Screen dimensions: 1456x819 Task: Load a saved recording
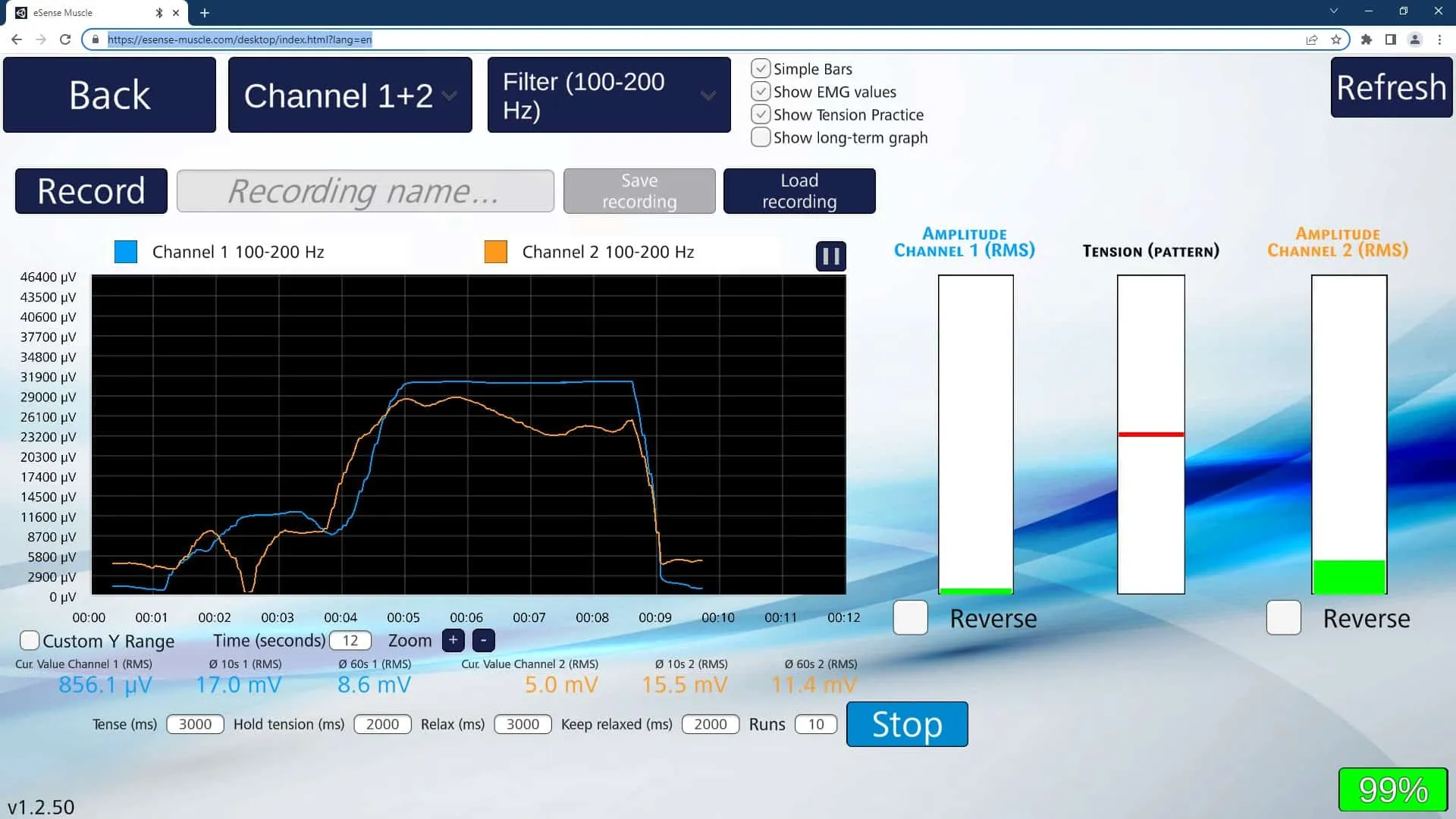799,190
